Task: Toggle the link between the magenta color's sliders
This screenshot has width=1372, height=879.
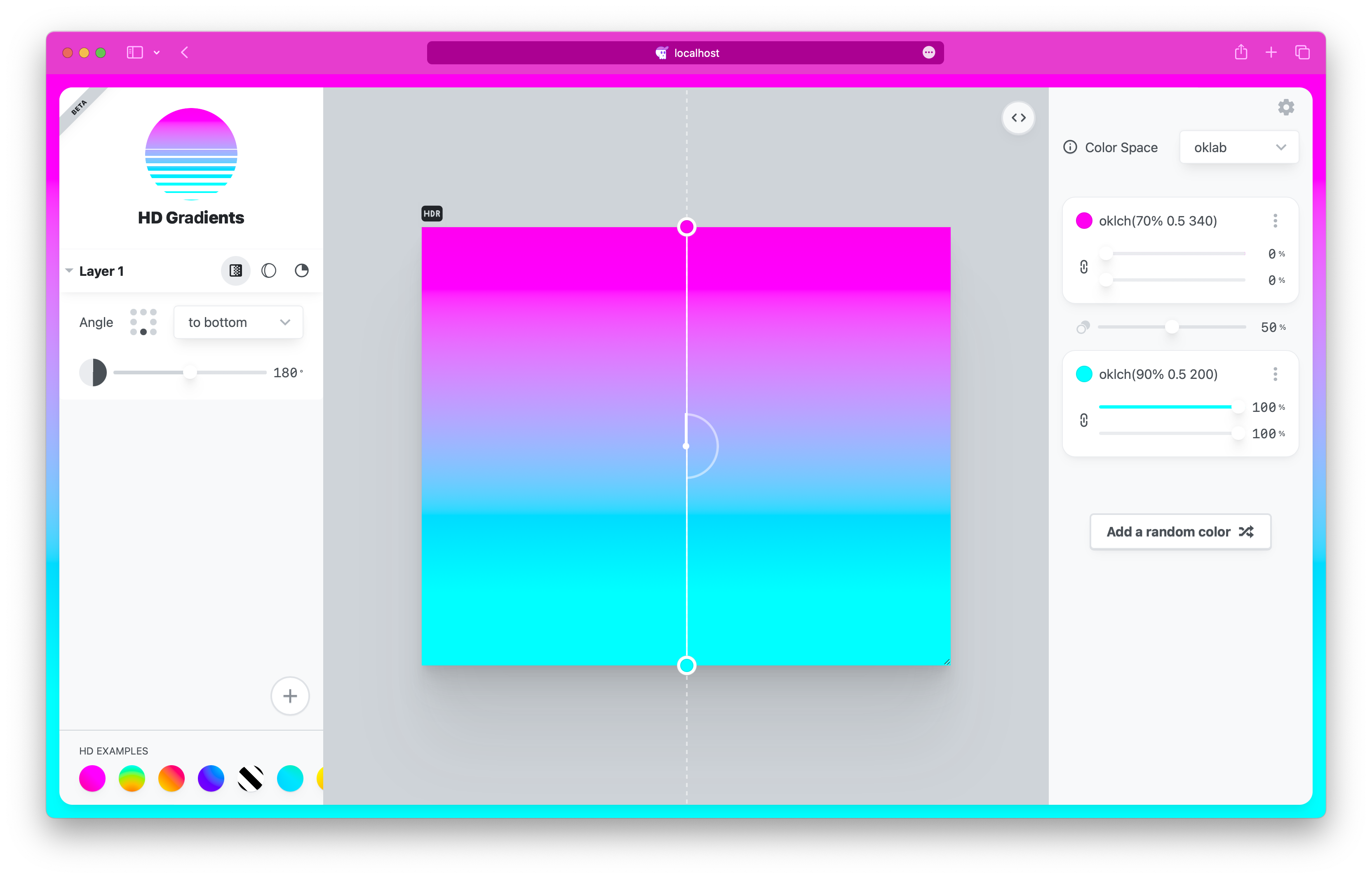Action: coord(1084,267)
